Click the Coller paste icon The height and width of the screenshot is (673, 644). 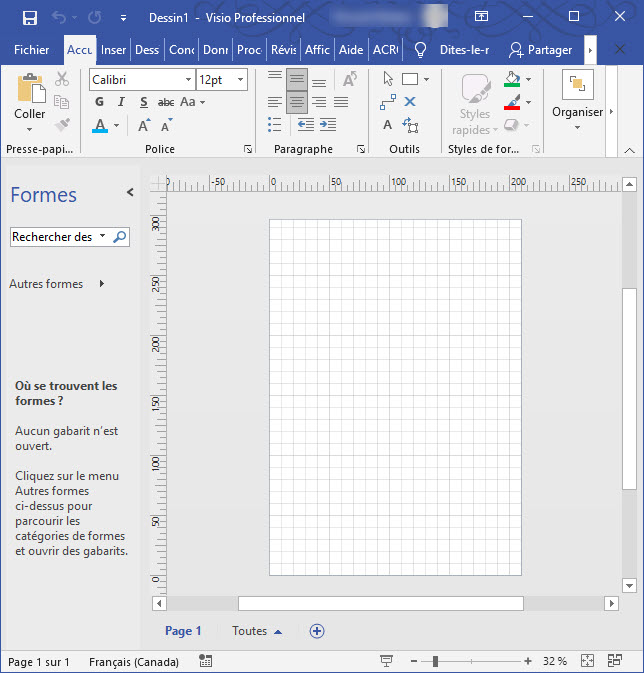(31, 88)
